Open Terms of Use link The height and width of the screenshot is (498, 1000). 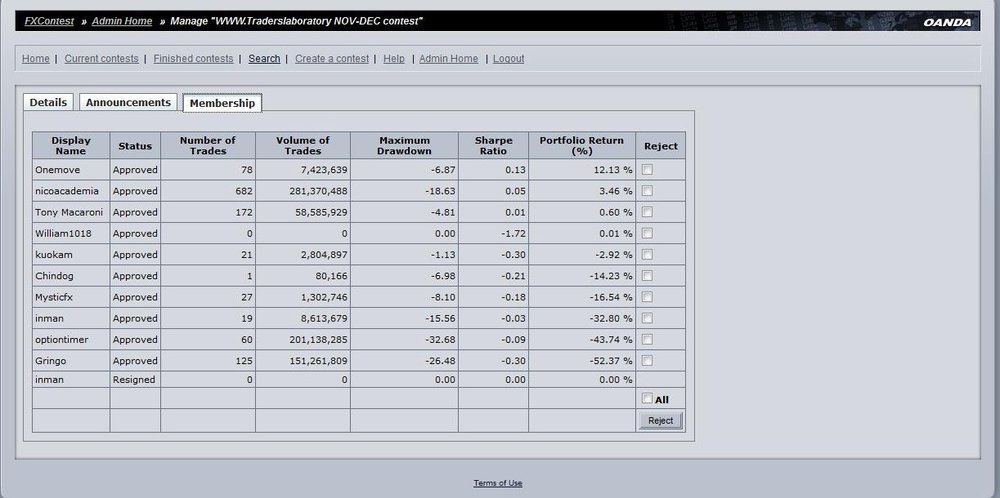(x=497, y=483)
